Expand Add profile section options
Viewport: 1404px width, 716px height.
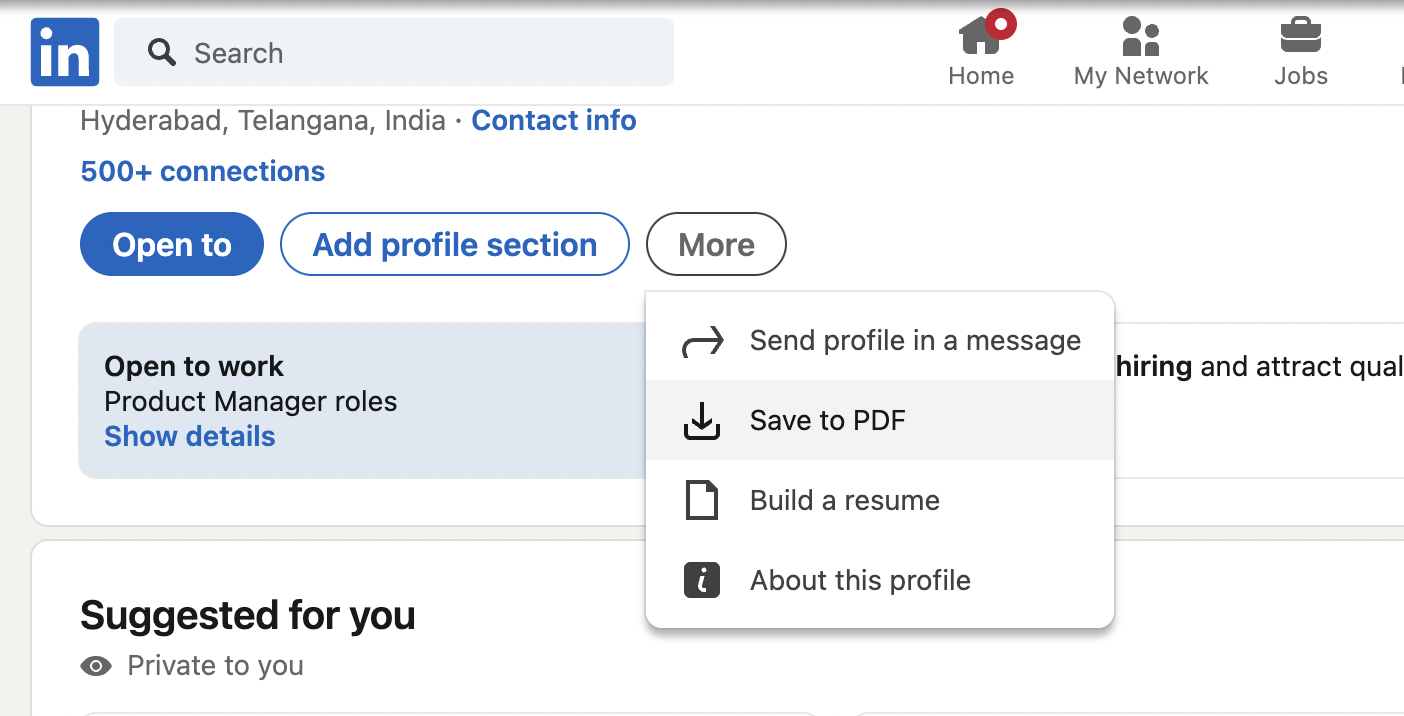point(455,244)
